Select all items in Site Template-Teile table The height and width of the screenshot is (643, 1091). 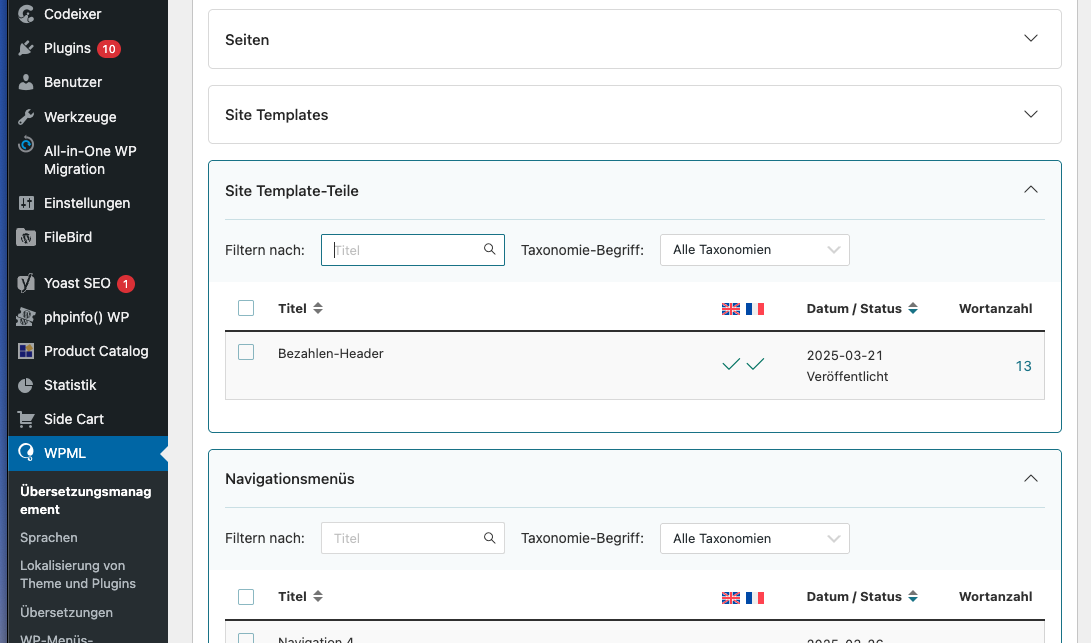pos(246,308)
